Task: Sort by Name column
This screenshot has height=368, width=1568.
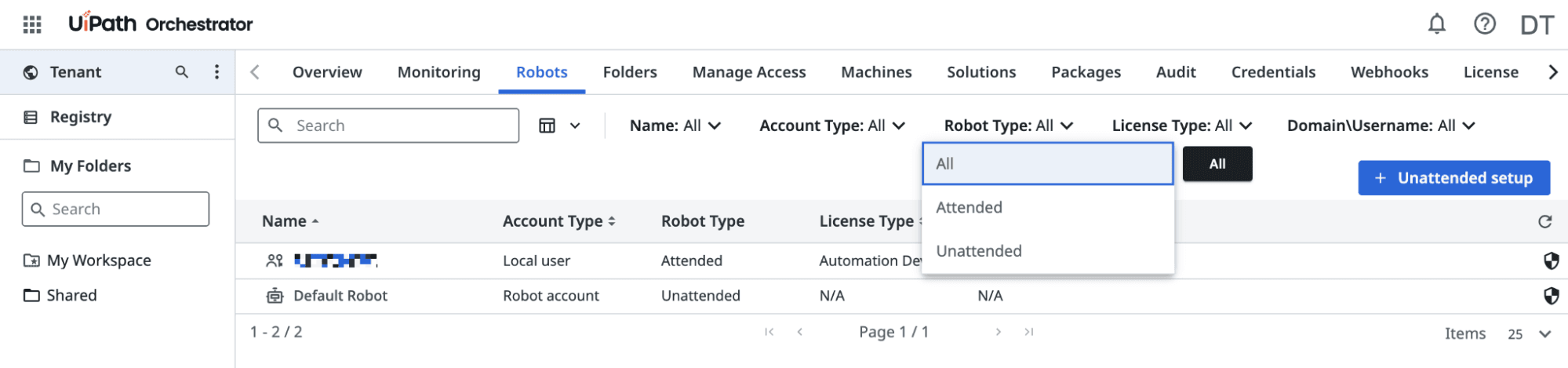Action: (x=290, y=221)
